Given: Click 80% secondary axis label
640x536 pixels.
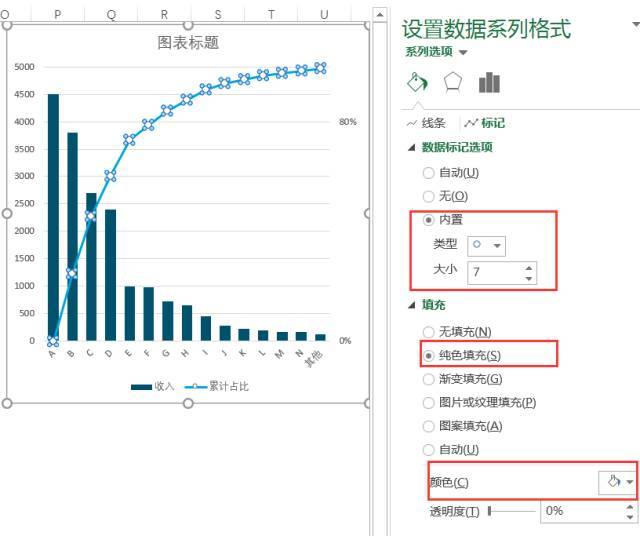Looking at the screenshot, I should [348, 122].
